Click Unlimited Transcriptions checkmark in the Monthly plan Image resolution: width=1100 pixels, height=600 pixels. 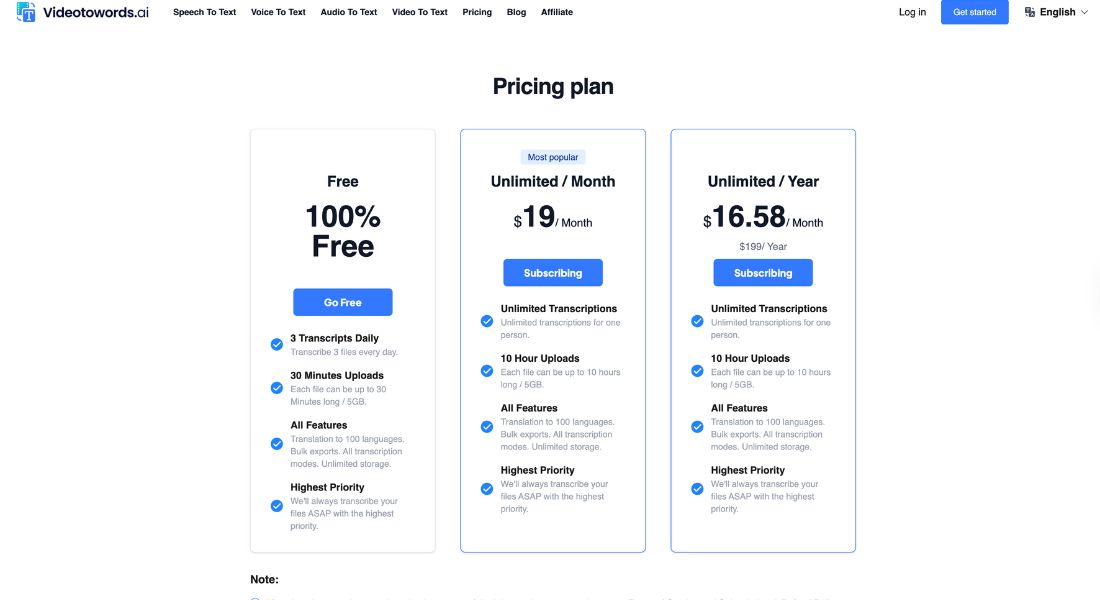click(487, 321)
